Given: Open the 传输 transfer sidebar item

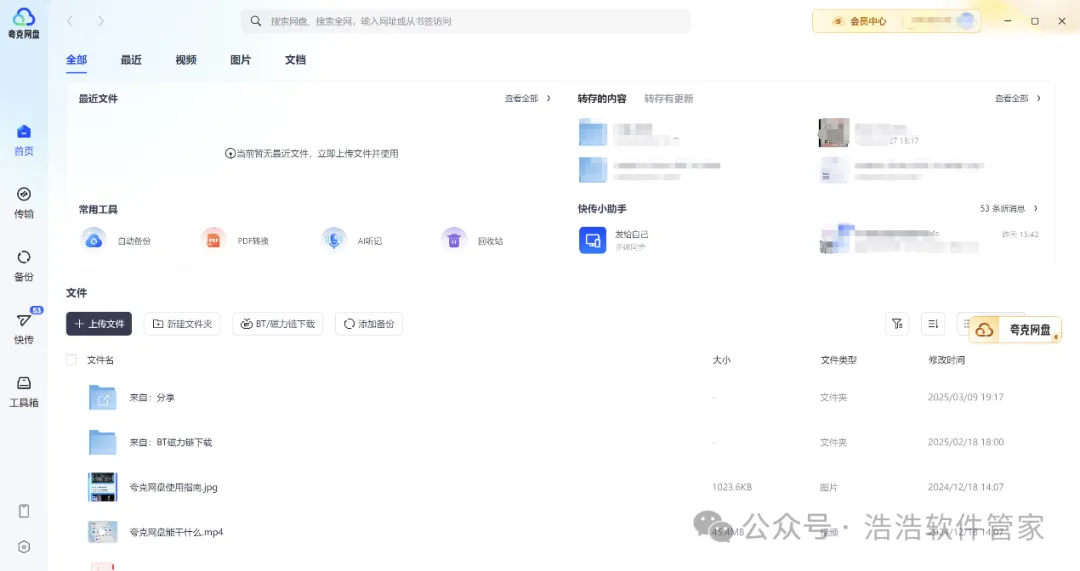Looking at the screenshot, I should [x=23, y=203].
